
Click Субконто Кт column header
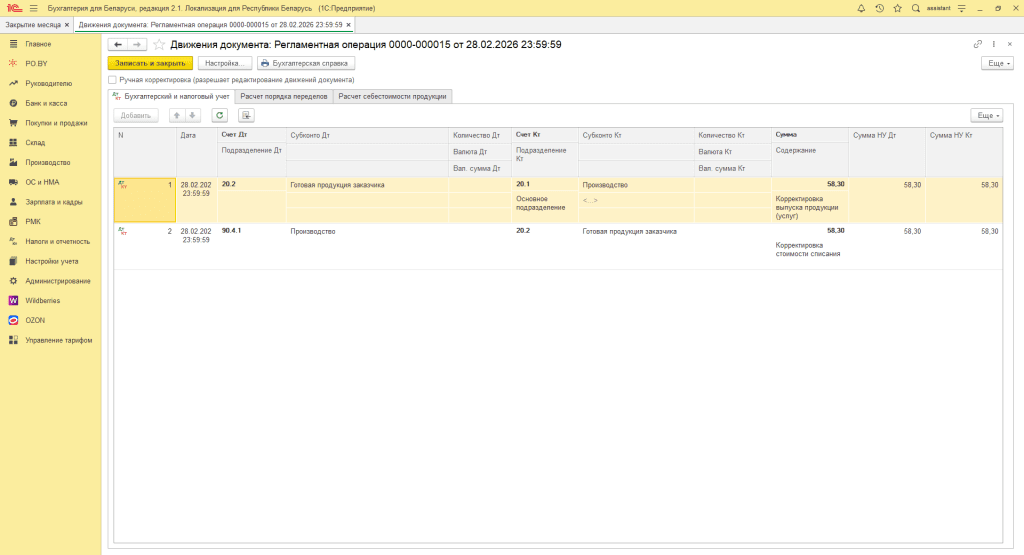point(636,135)
